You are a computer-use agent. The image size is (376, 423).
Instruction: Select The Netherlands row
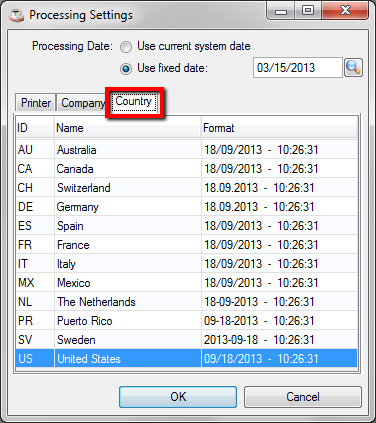pos(186,302)
